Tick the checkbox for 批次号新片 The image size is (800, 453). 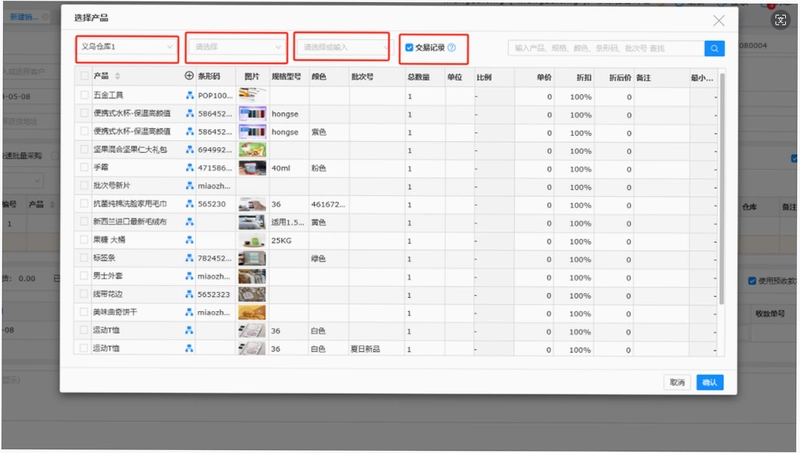[x=84, y=185]
